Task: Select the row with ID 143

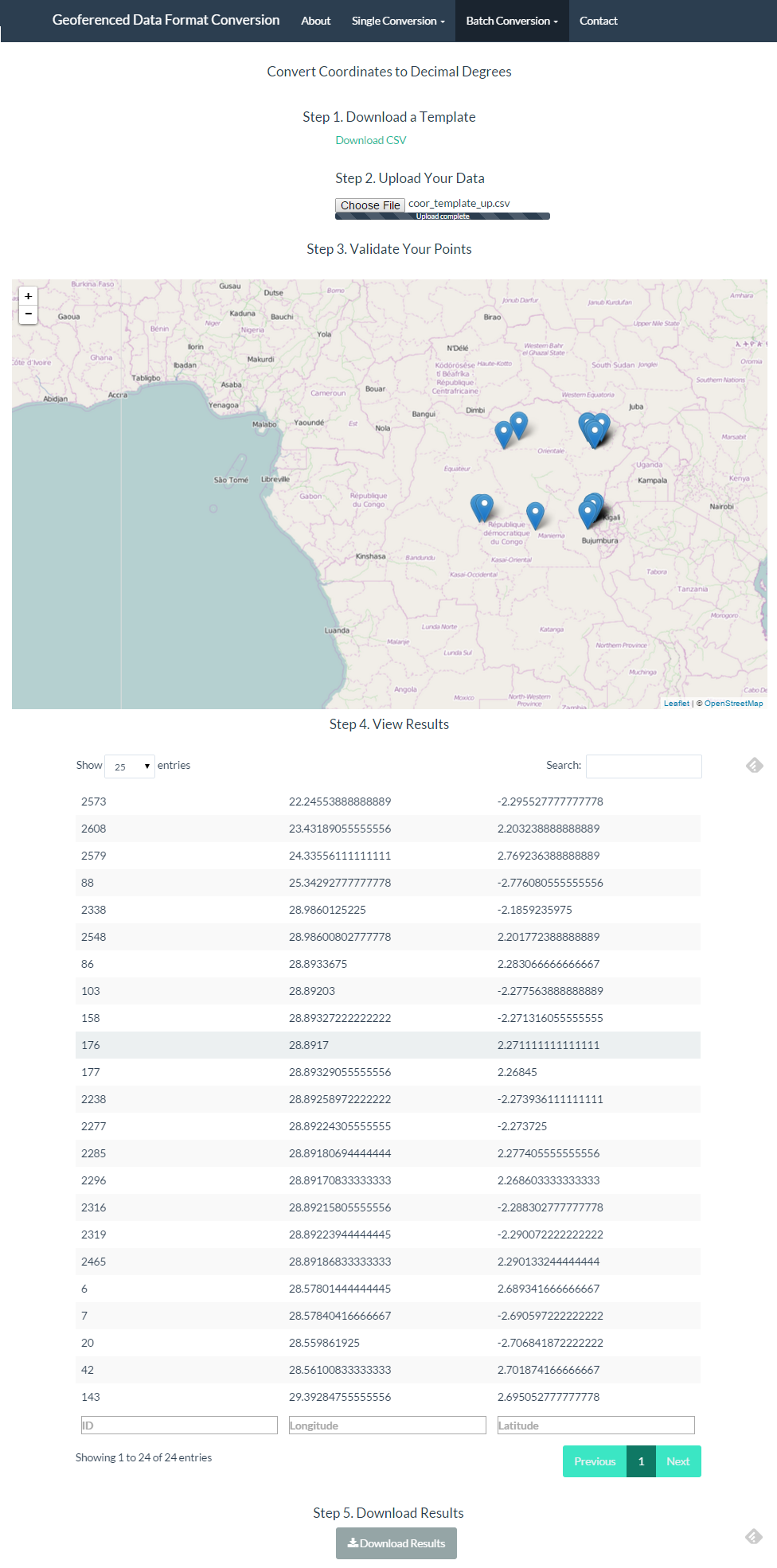Action: (388, 1397)
